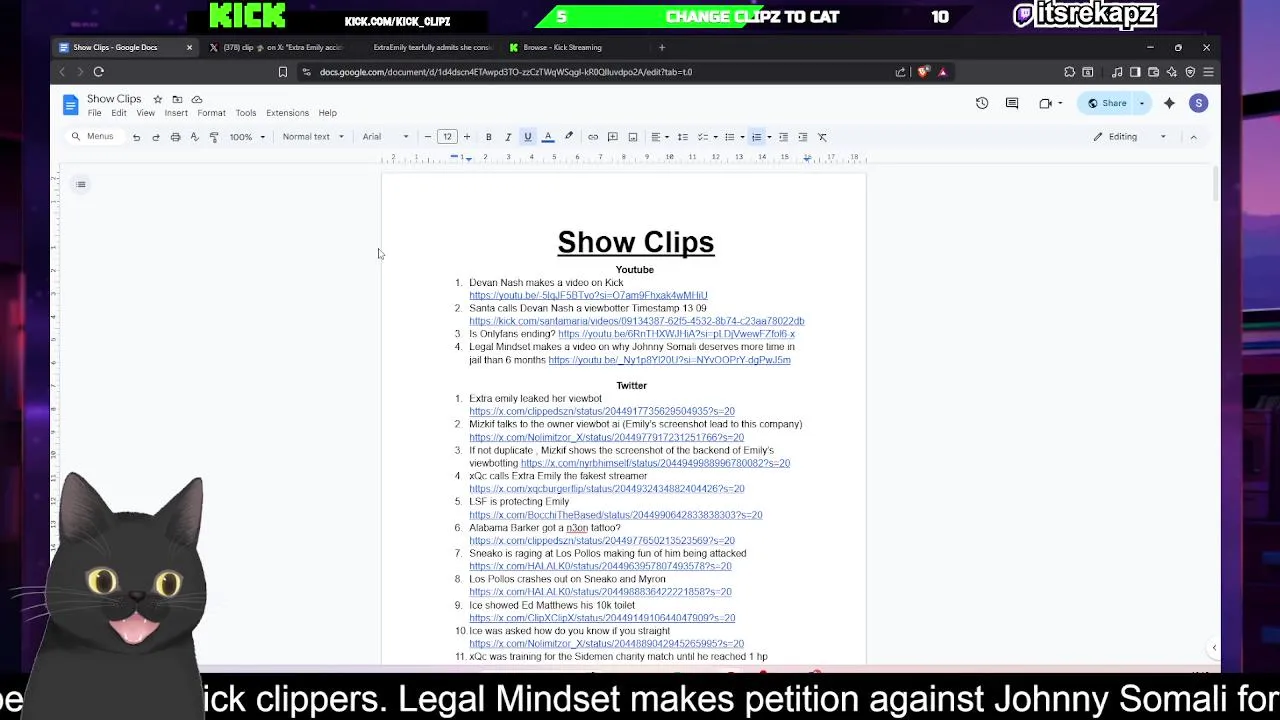Undo the last edit

tap(136, 137)
